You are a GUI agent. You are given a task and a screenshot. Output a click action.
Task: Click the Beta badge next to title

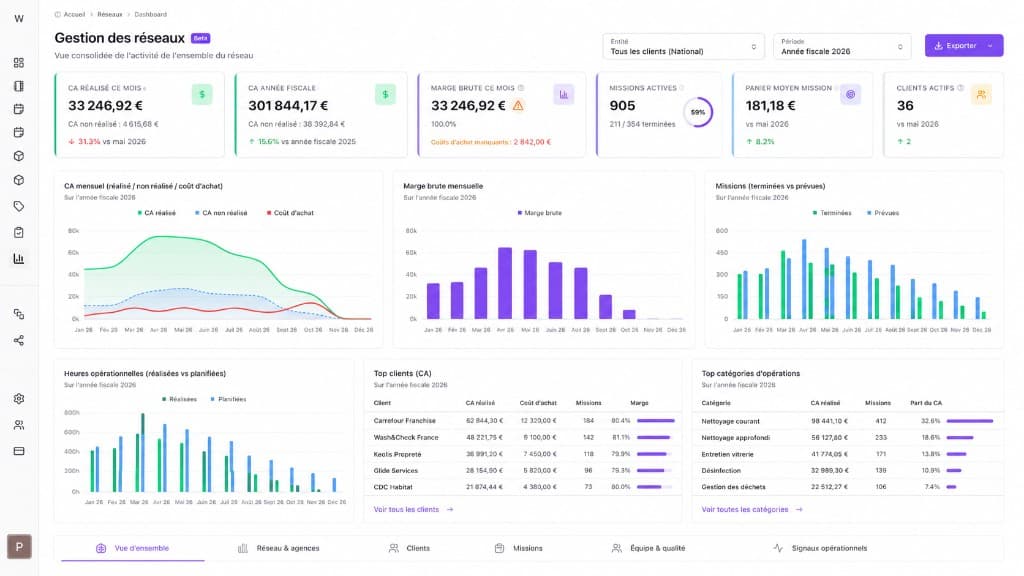click(200, 39)
